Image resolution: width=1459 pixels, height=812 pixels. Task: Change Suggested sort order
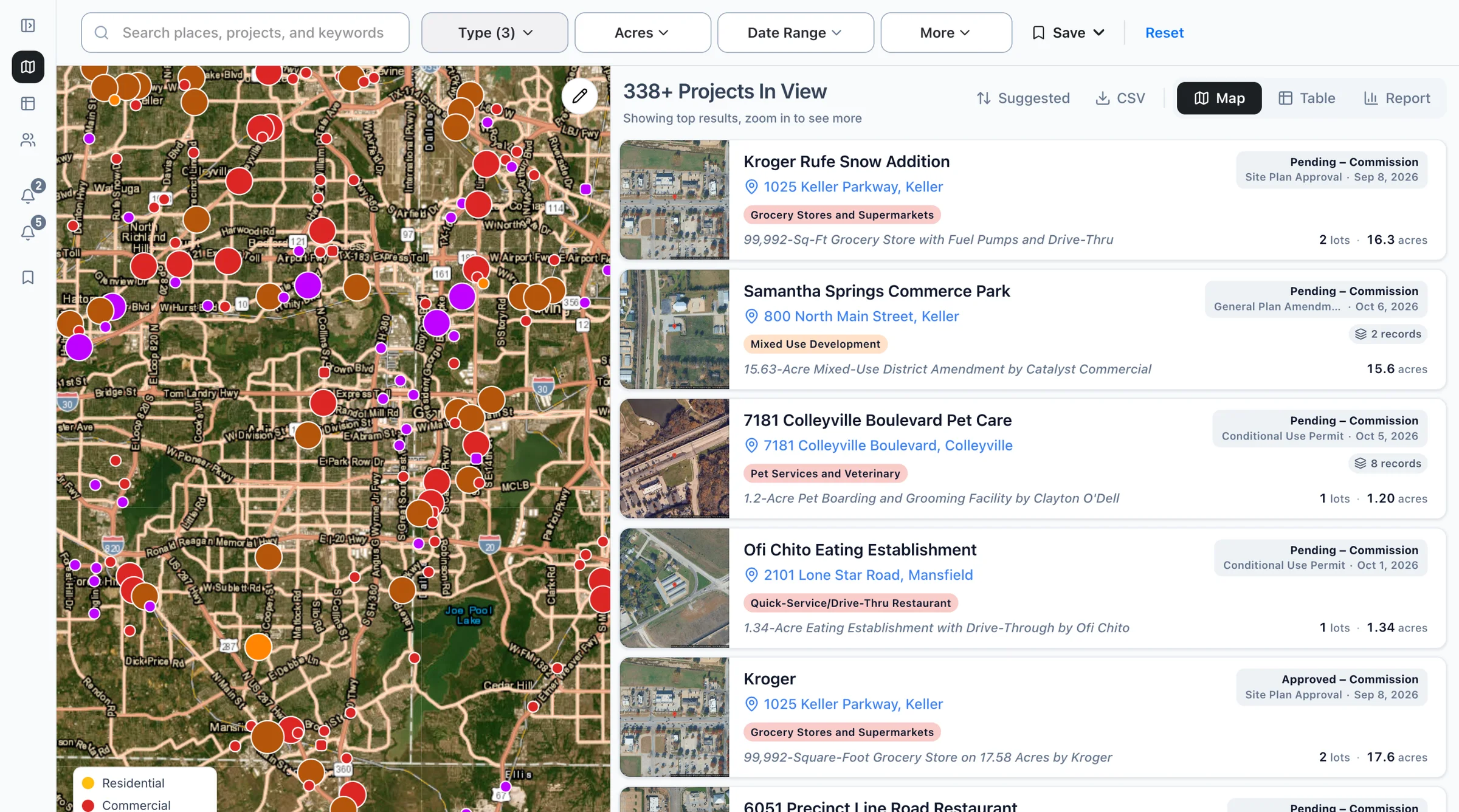tap(1023, 98)
